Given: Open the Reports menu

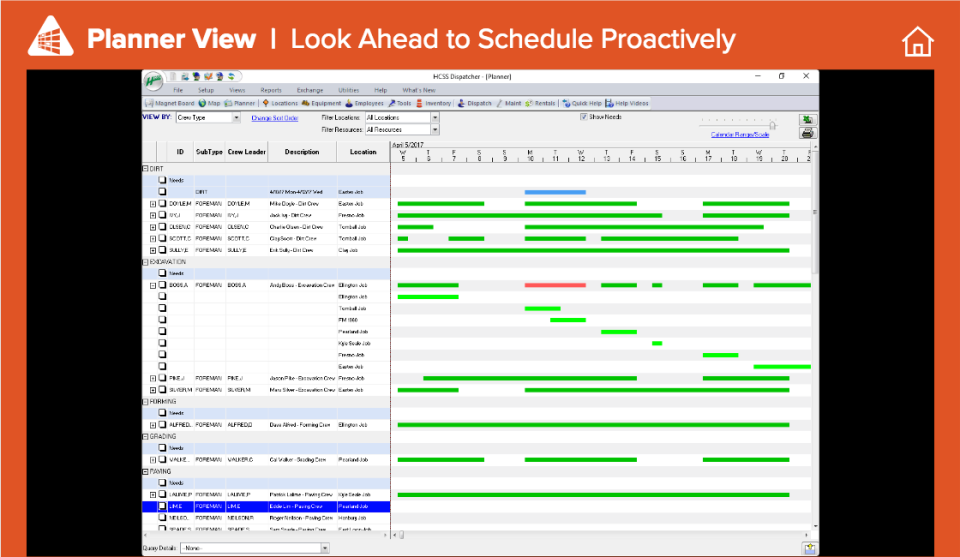Looking at the screenshot, I should click(x=271, y=90).
